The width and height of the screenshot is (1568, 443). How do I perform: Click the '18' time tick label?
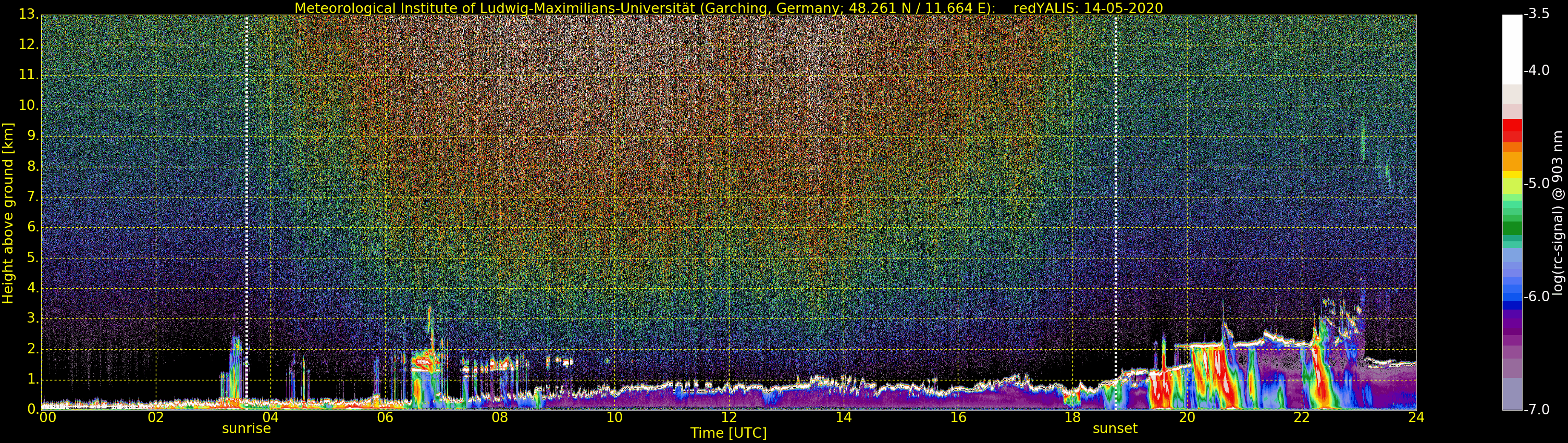[1072, 417]
